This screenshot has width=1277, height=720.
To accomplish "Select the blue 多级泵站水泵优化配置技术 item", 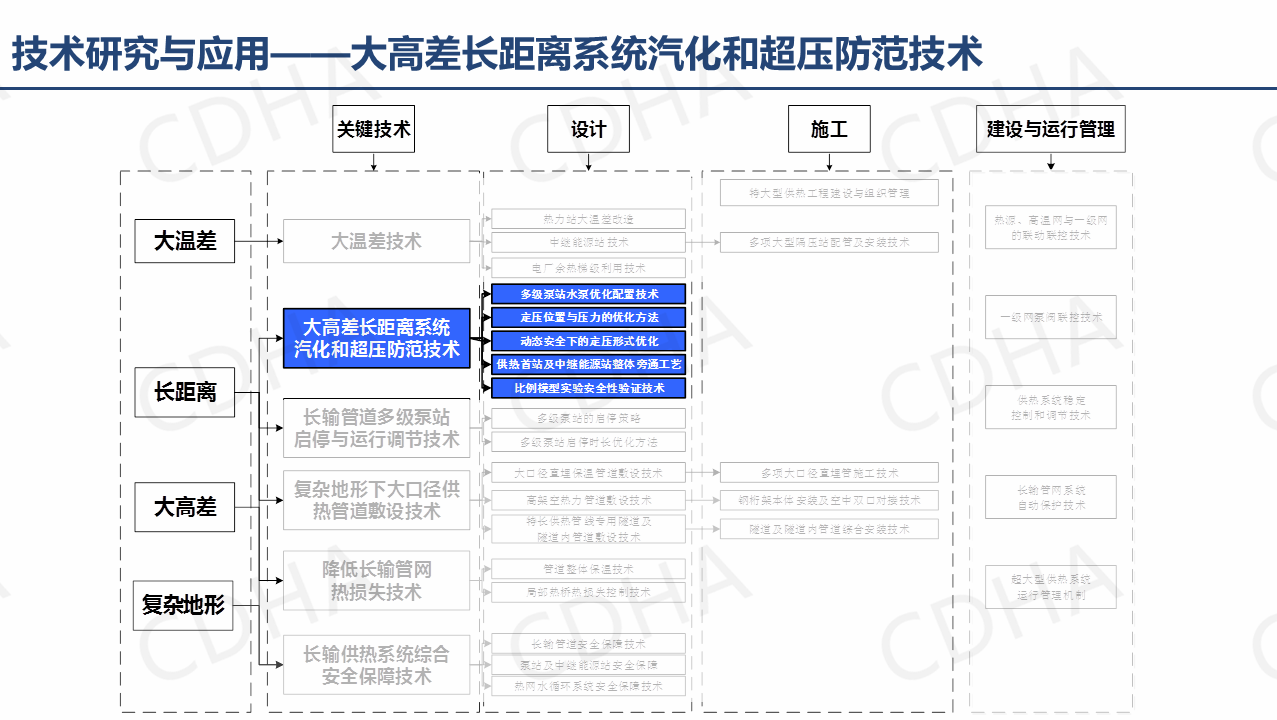I will (x=589, y=294).
